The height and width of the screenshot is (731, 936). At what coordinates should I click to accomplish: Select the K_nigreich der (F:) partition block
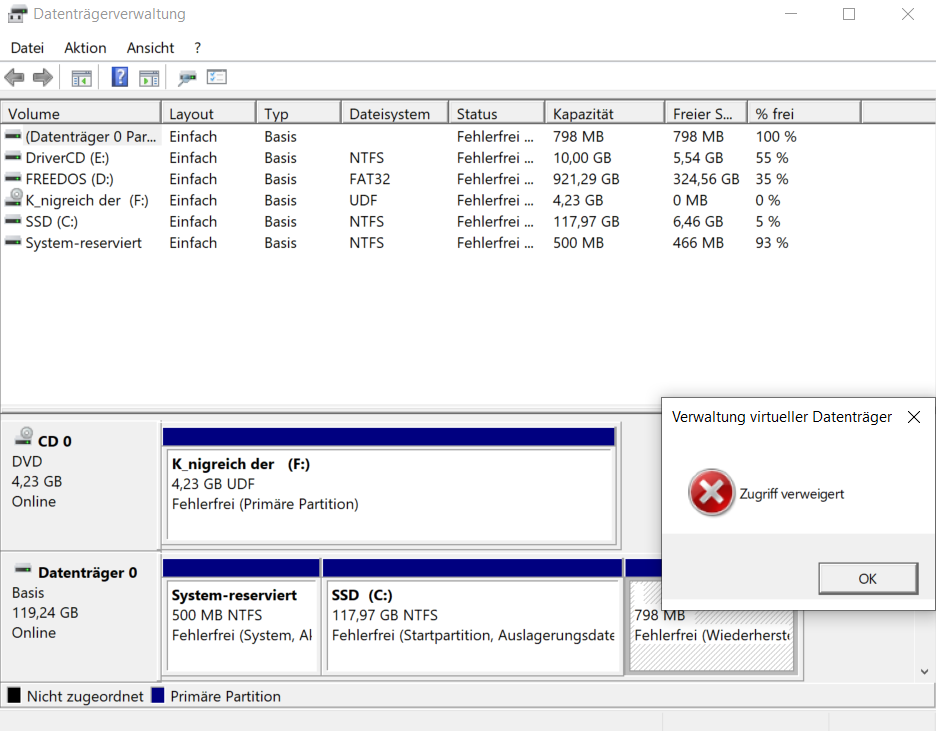pyautogui.click(x=391, y=494)
